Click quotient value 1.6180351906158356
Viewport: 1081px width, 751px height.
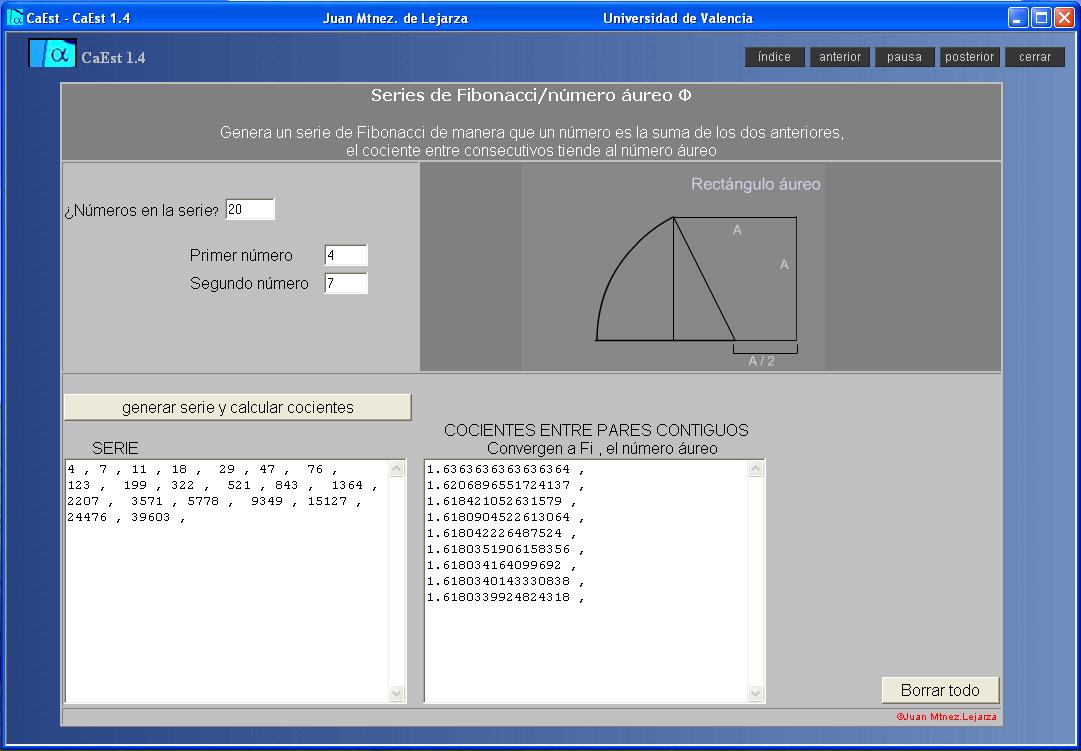click(x=498, y=550)
